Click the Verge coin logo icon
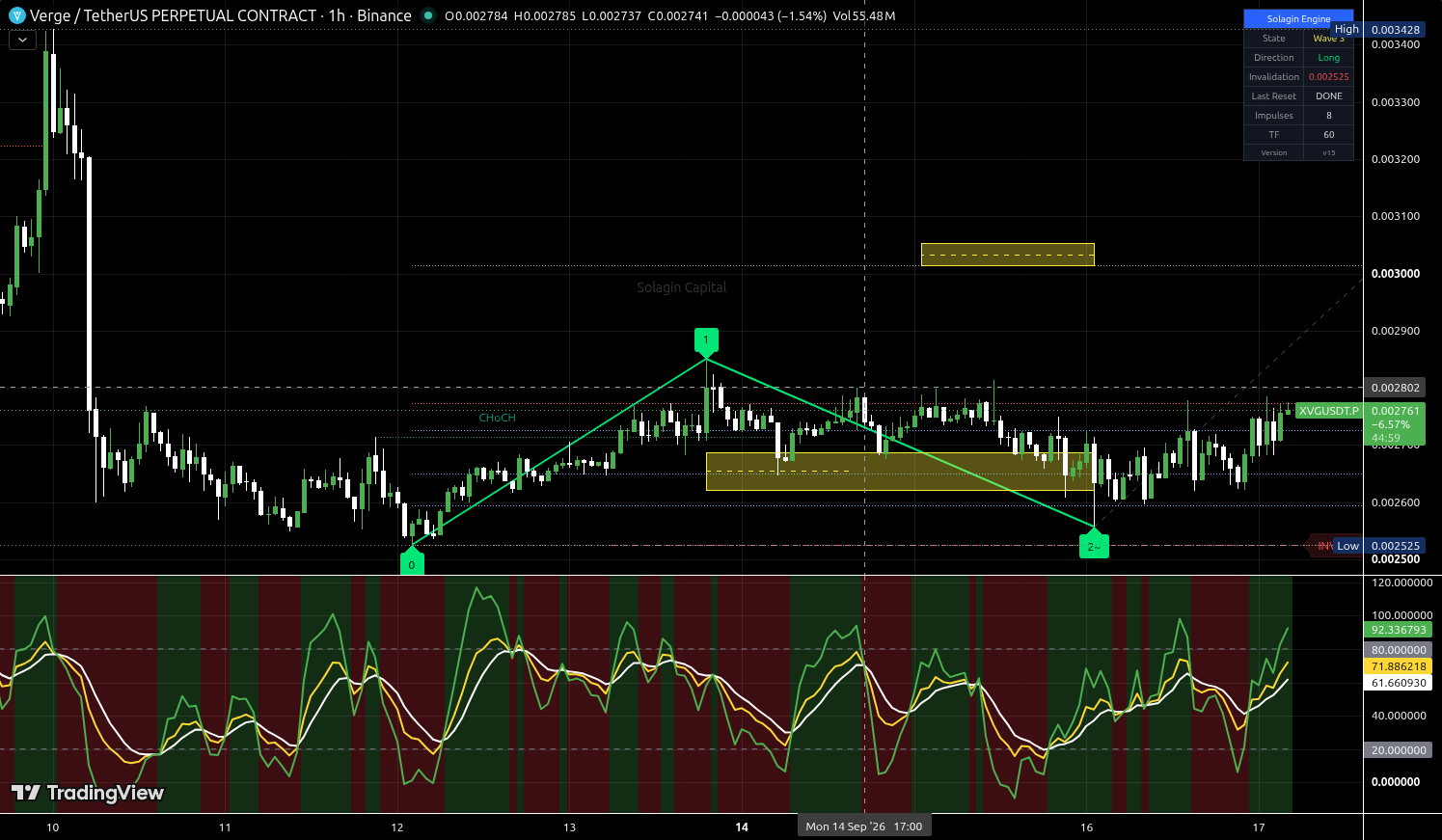The width and height of the screenshot is (1442, 840). pyautogui.click(x=16, y=15)
